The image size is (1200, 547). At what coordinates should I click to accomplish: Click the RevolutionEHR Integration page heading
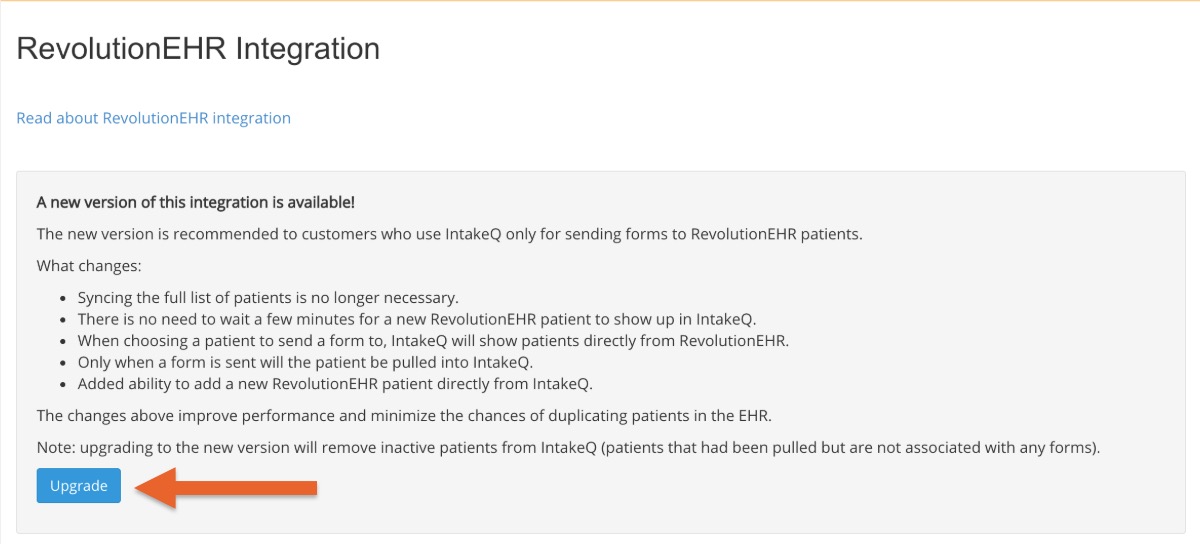click(x=198, y=49)
